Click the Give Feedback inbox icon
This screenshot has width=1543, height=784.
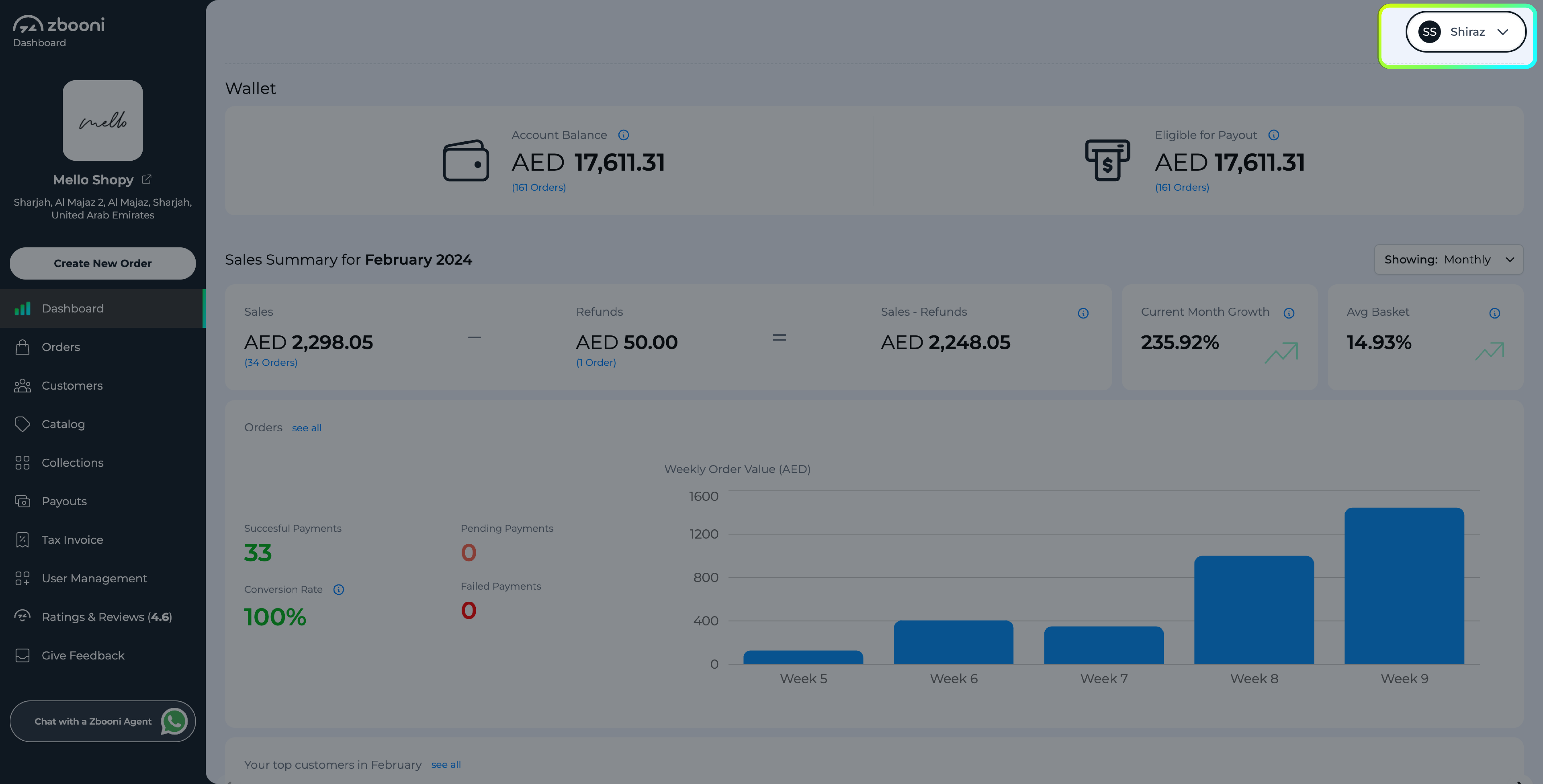point(22,655)
